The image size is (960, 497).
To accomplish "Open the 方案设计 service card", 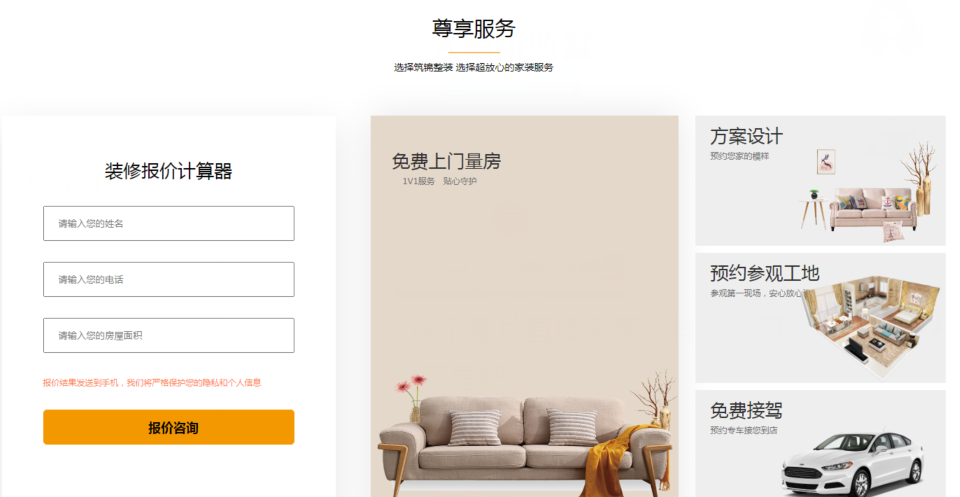I will pyautogui.click(x=820, y=181).
